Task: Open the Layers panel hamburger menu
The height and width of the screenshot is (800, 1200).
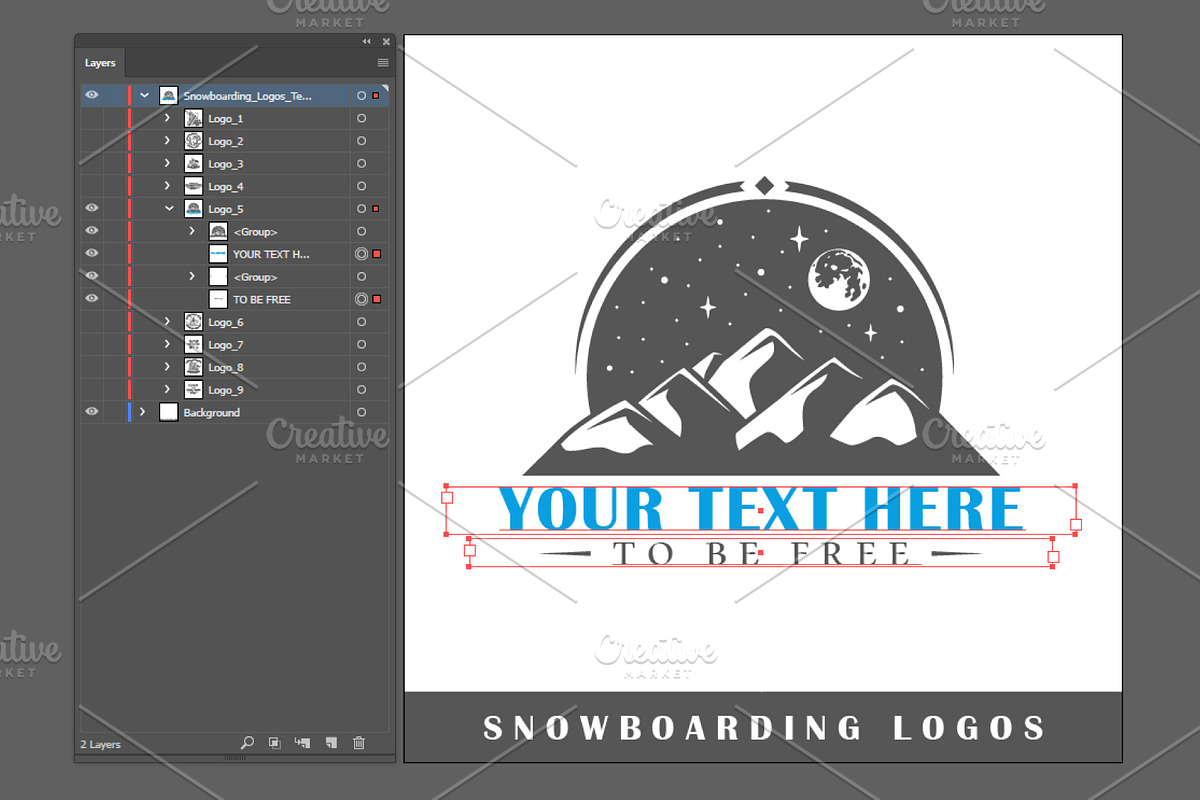Action: 383,63
